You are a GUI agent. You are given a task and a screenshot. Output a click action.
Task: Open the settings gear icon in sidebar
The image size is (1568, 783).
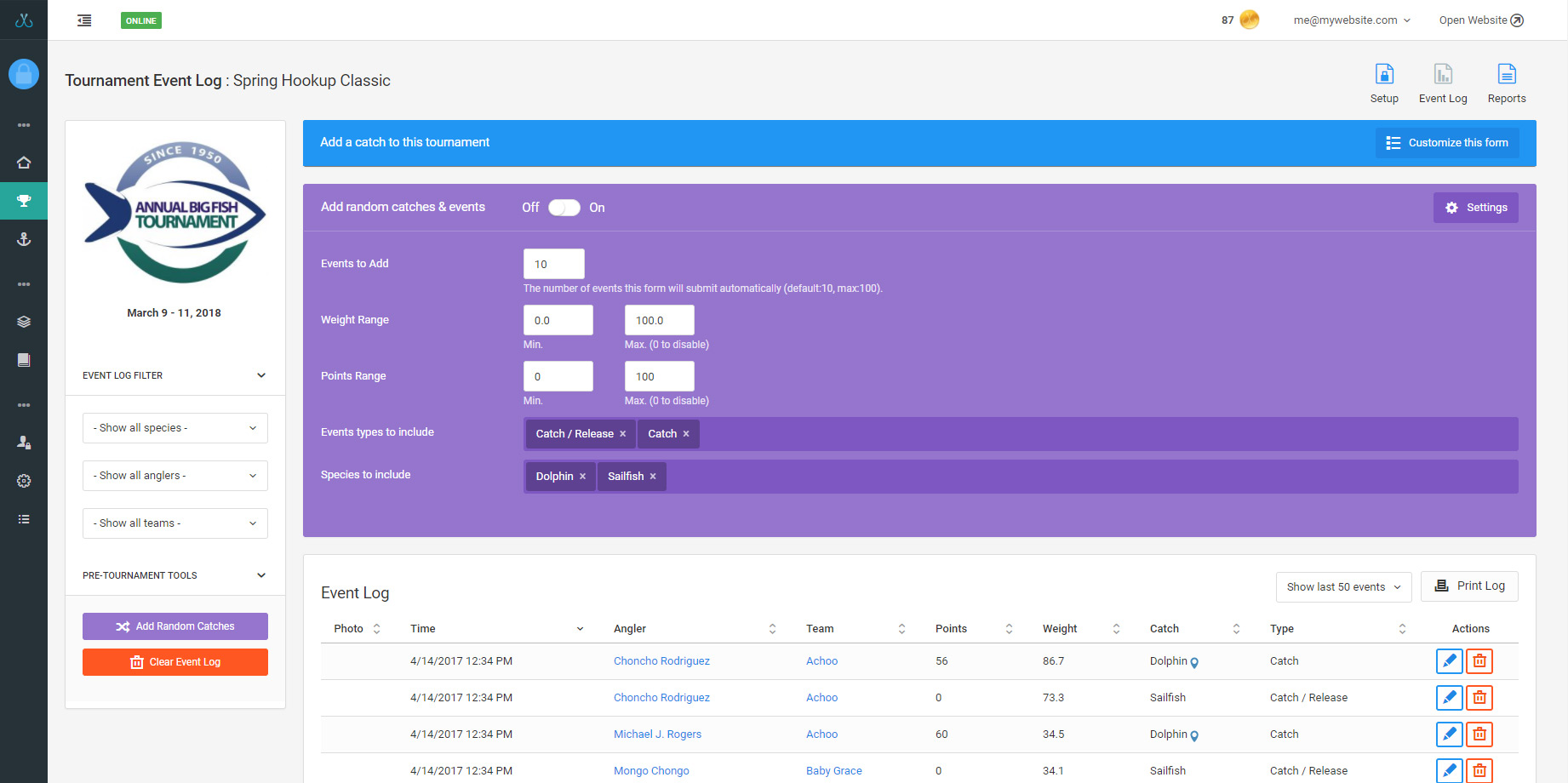(x=24, y=481)
